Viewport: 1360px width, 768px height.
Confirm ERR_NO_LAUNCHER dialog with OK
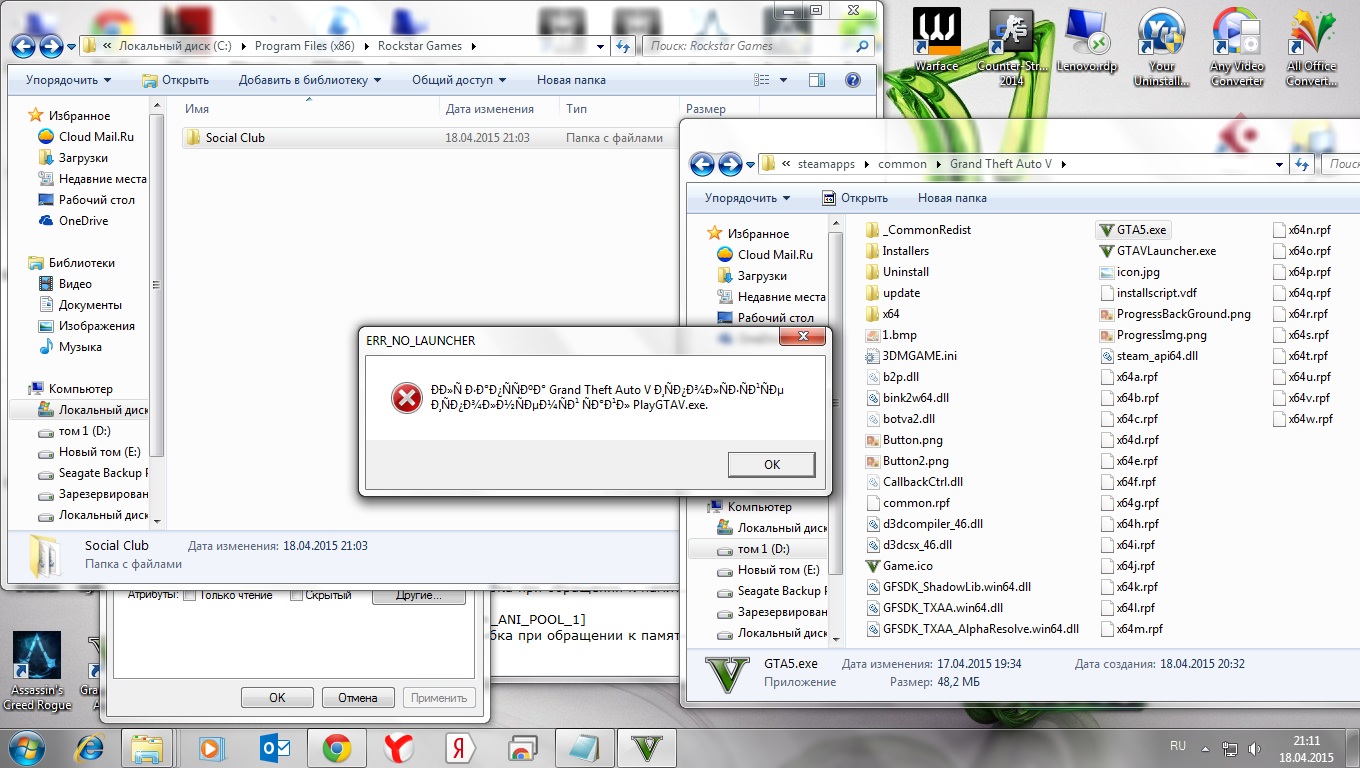pos(772,464)
